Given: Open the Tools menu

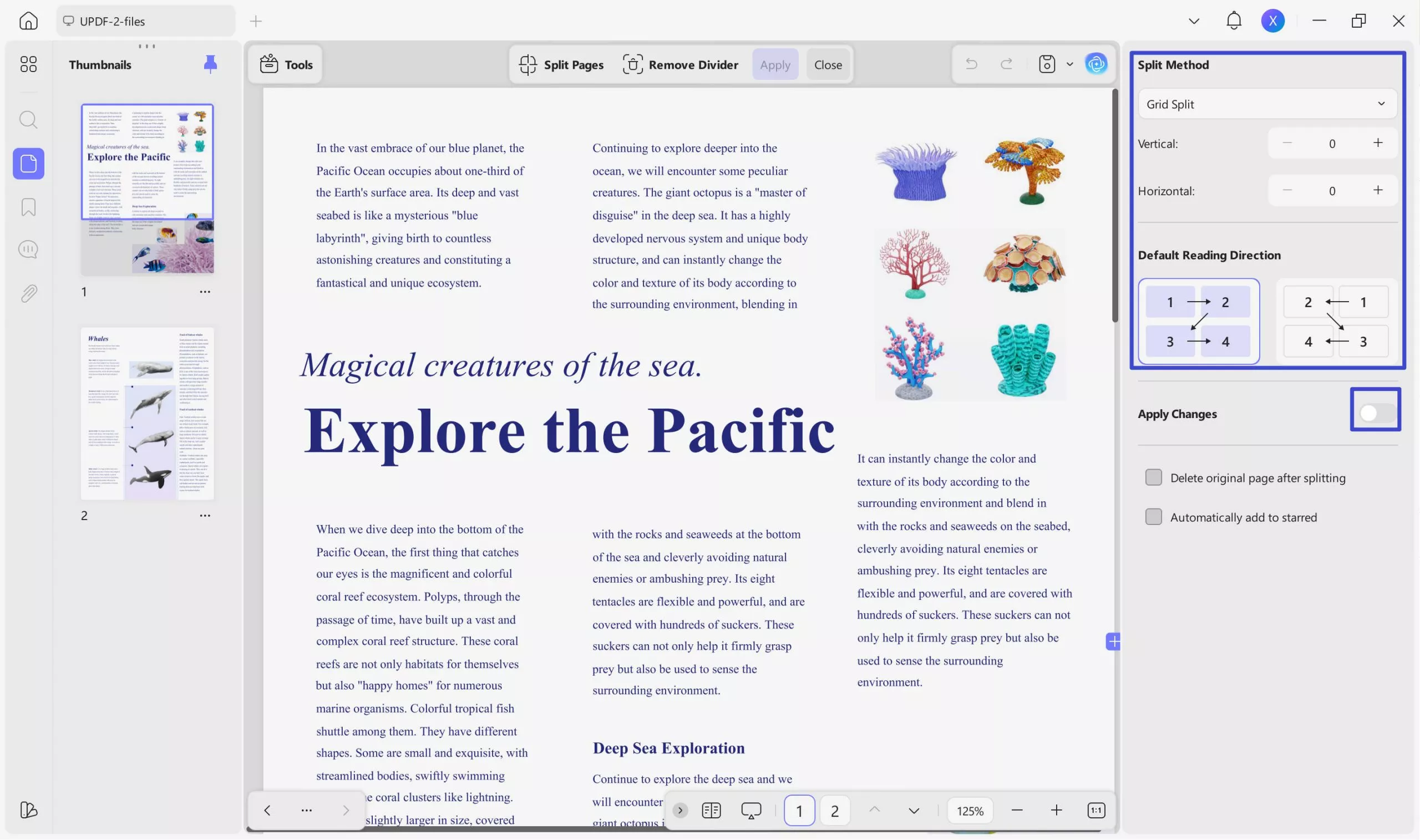Looking at the screenshot, I should click(286, 64).
